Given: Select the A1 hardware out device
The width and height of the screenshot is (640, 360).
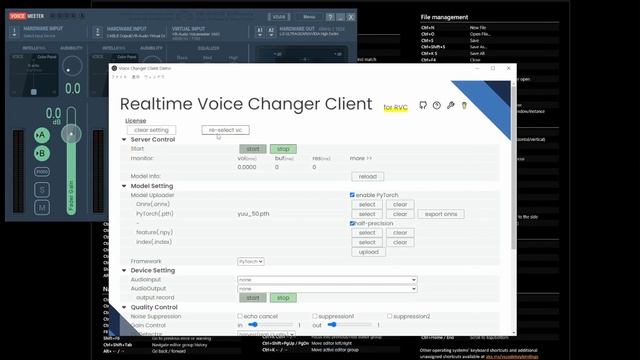Looking at the screenshot, I should (260, 32).
